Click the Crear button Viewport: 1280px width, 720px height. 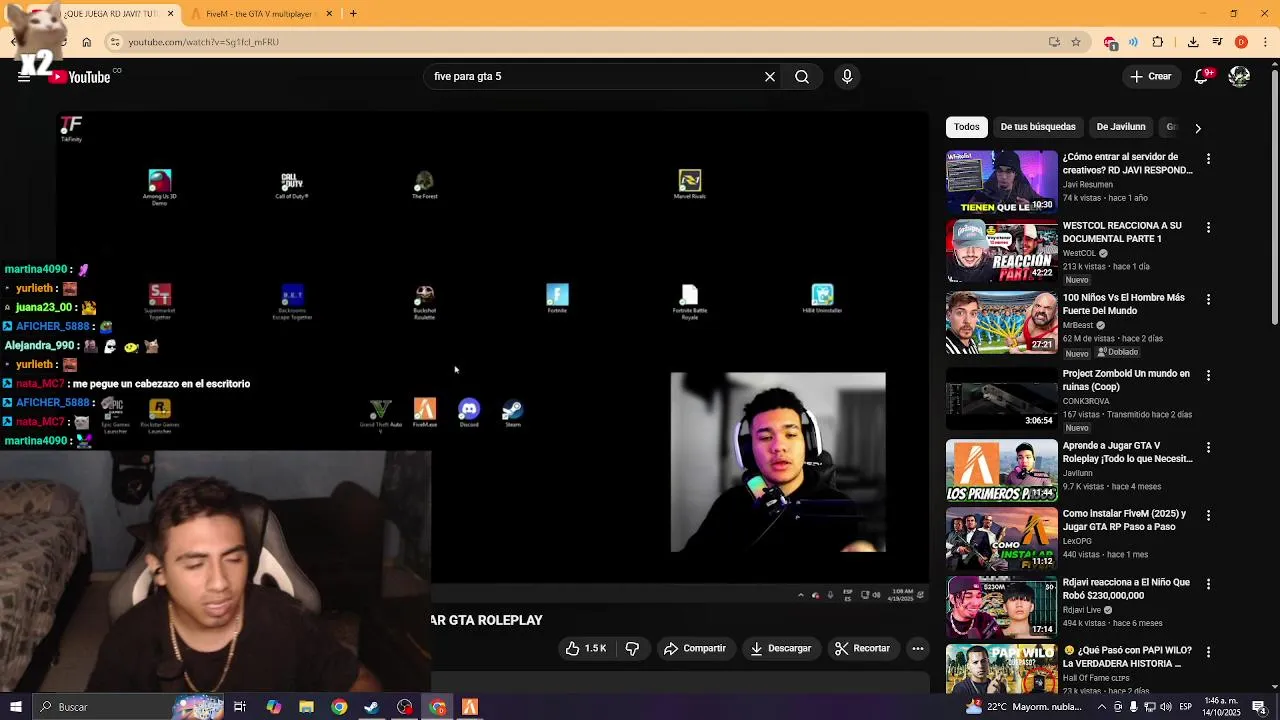(x=1150, y=77)
